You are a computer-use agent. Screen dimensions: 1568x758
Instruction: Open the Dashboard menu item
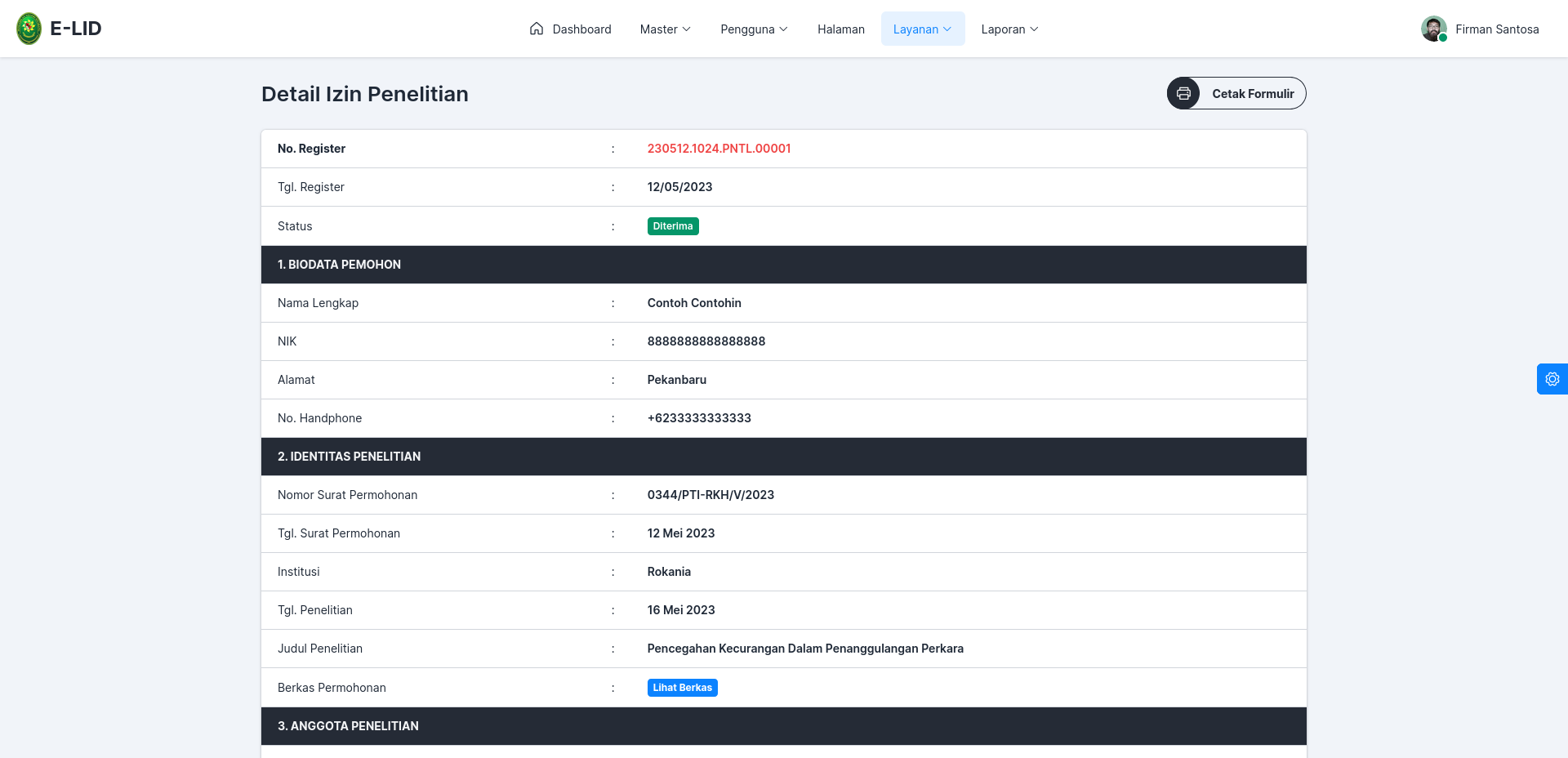tap(570, 29)
